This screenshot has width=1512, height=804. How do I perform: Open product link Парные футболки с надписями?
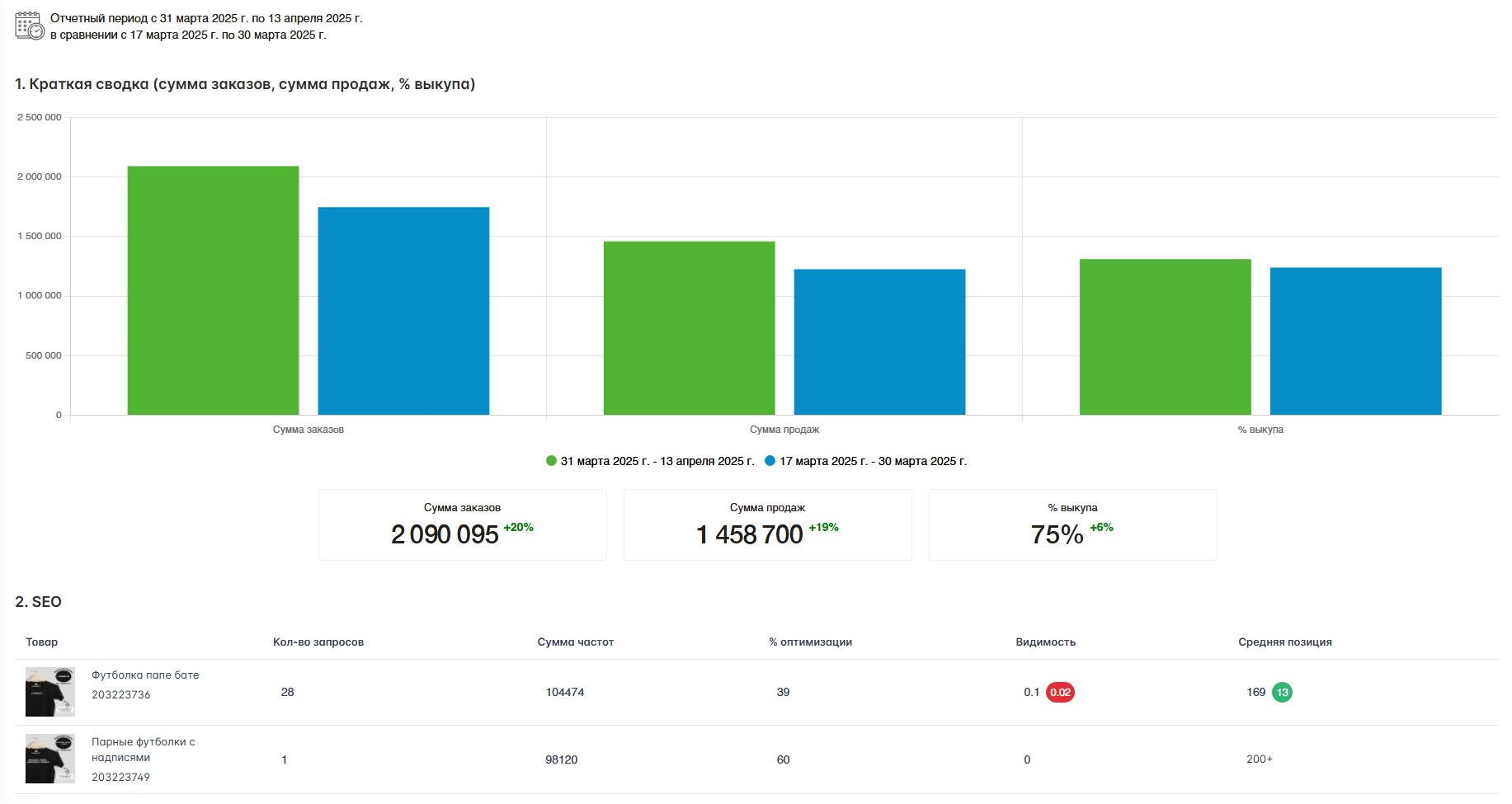pos(144,750)
